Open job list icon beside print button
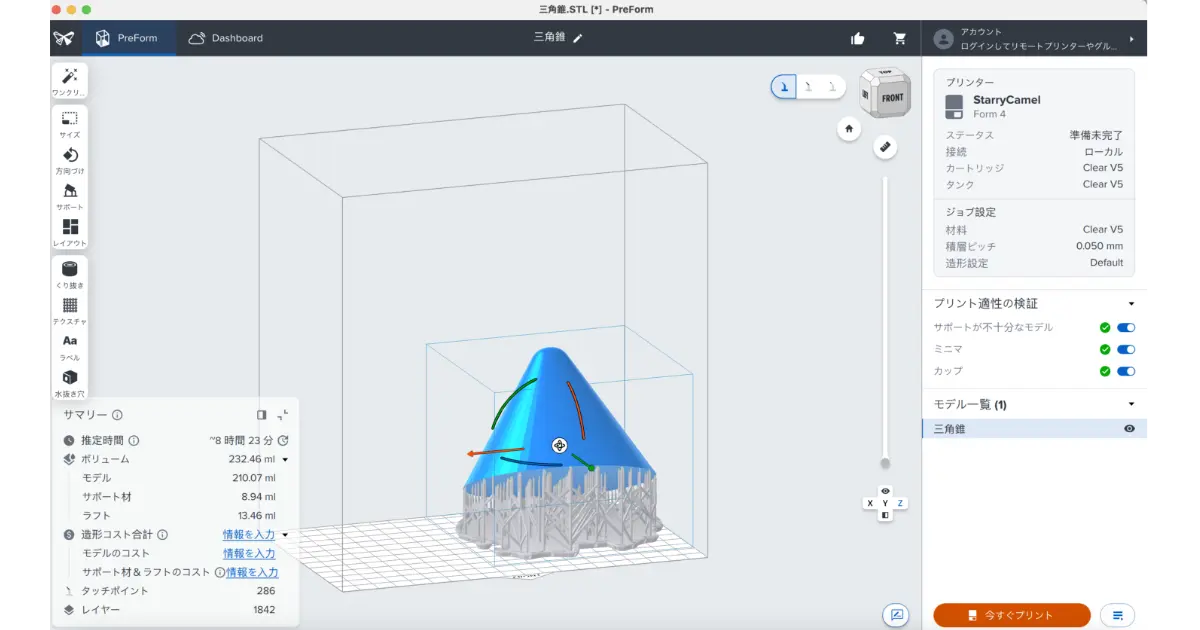Image resolution: width=1200 pixels, height=630 pixels. [x=1117, y=614]
